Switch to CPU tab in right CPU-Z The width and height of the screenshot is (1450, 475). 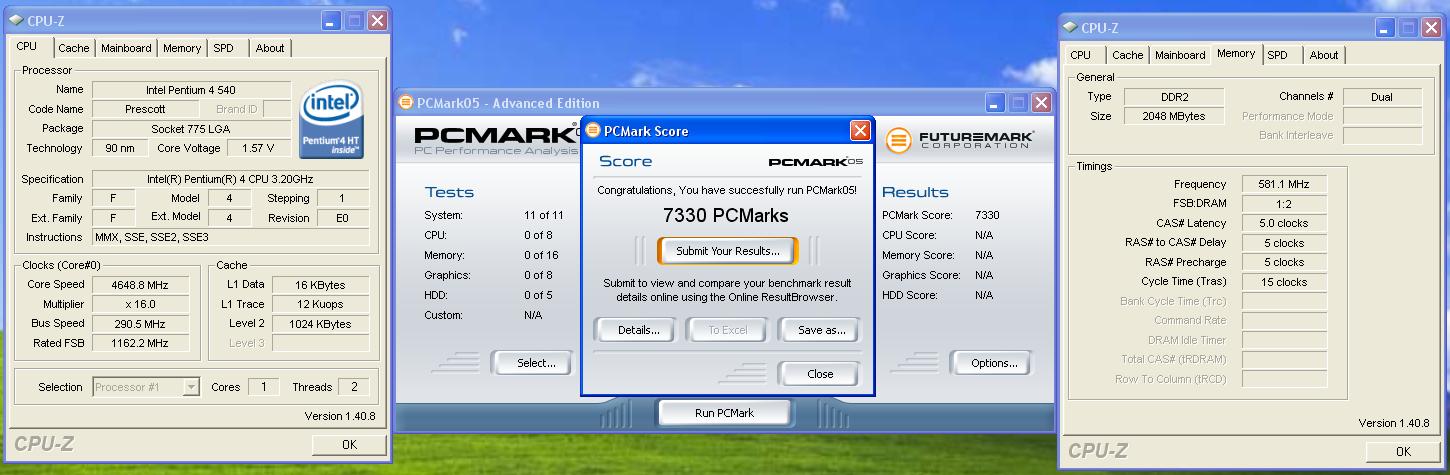tap(1080, 55)
